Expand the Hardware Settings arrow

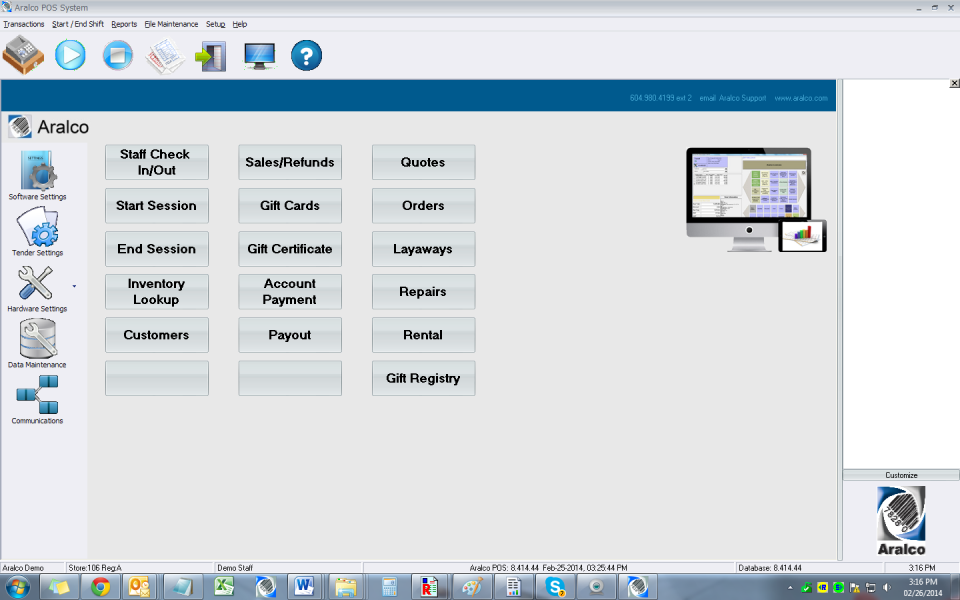[72, 287]
